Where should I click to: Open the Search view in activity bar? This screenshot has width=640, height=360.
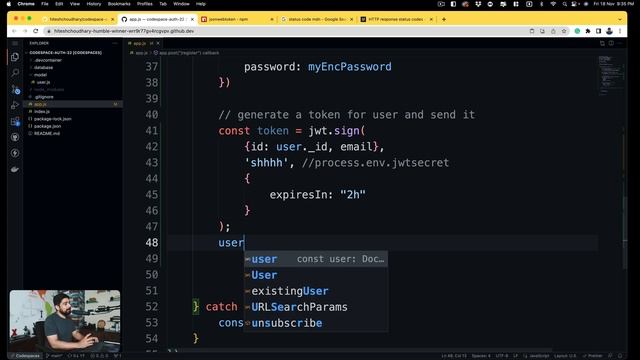(x=15, y=73)
